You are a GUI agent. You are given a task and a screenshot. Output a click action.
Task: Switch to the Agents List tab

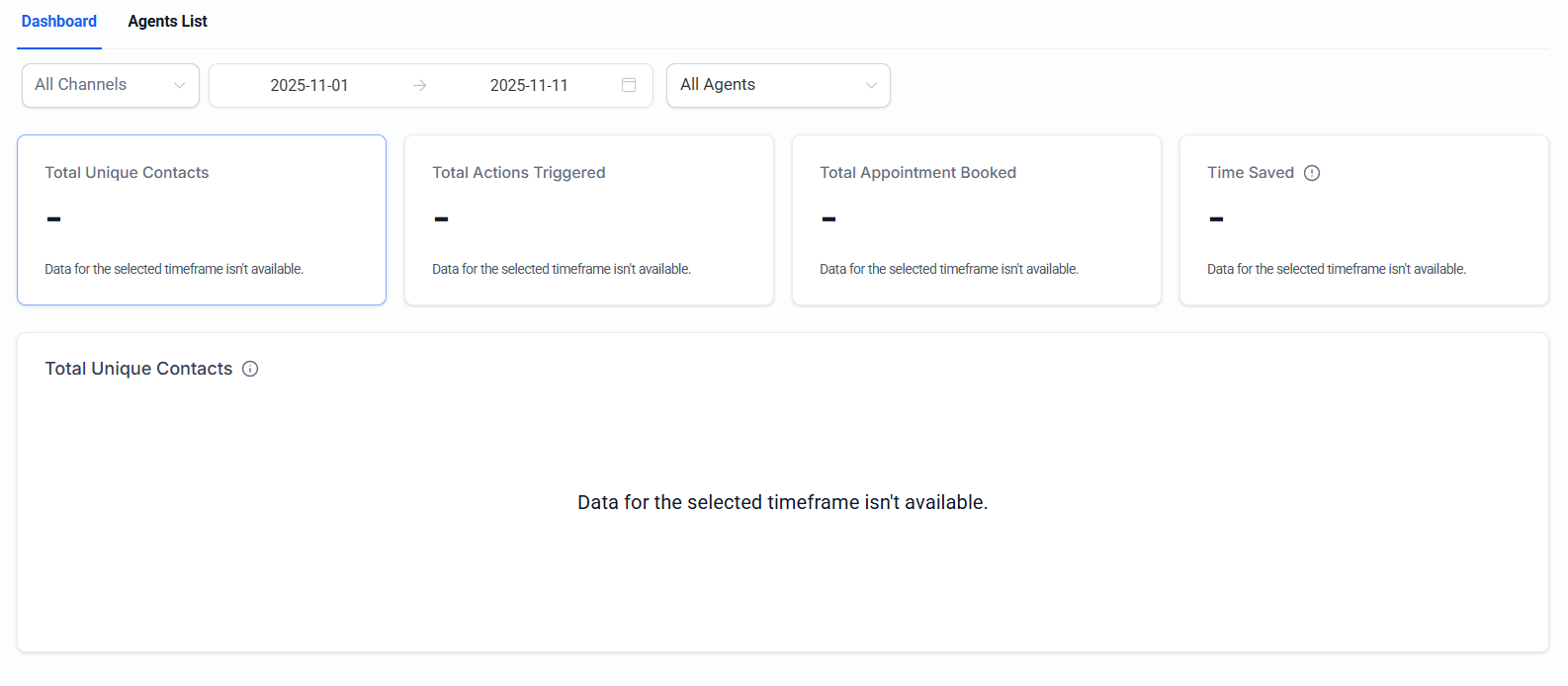coord(167,22)
